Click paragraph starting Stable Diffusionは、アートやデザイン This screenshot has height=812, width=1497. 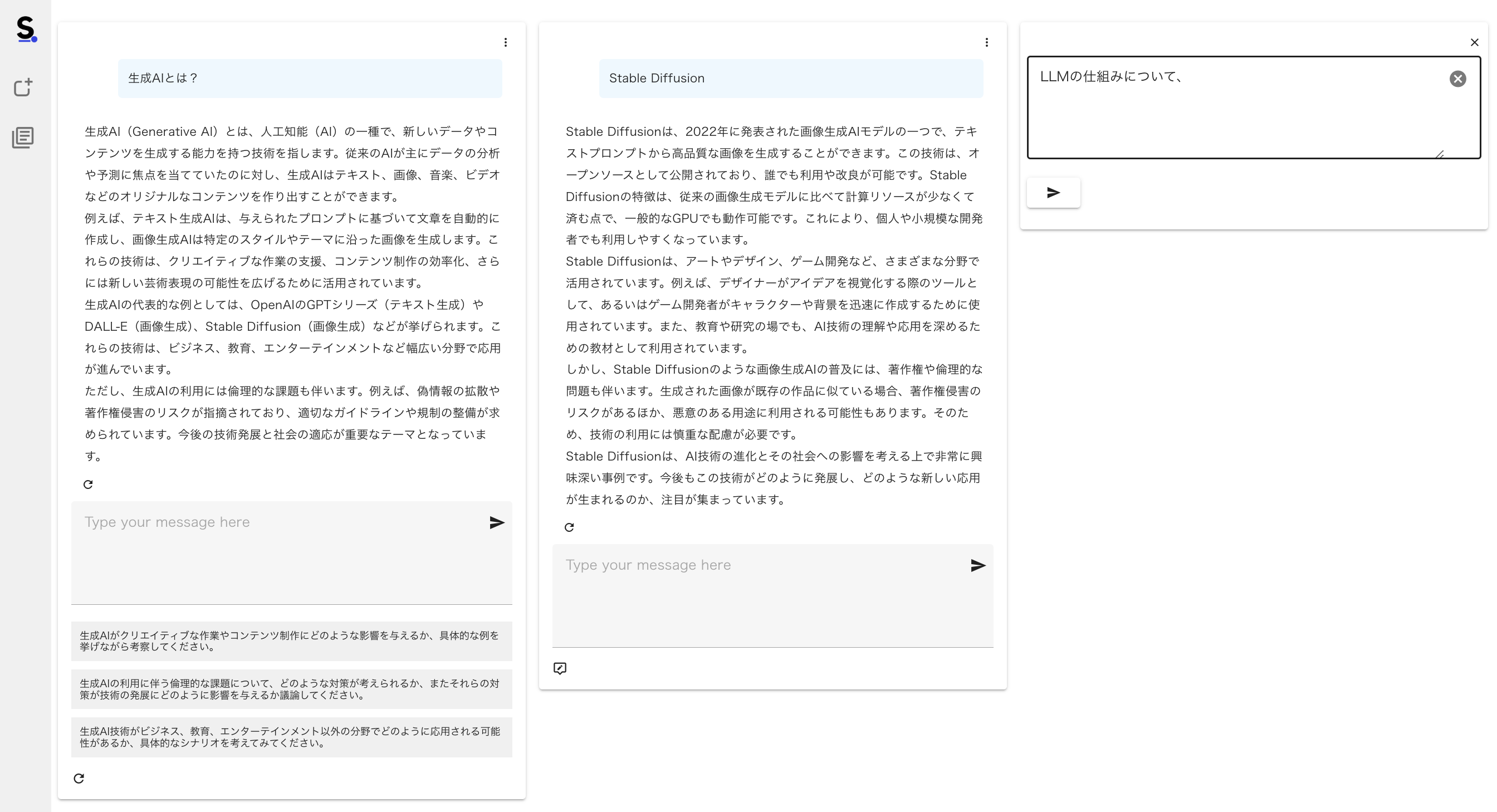(774, 305)
